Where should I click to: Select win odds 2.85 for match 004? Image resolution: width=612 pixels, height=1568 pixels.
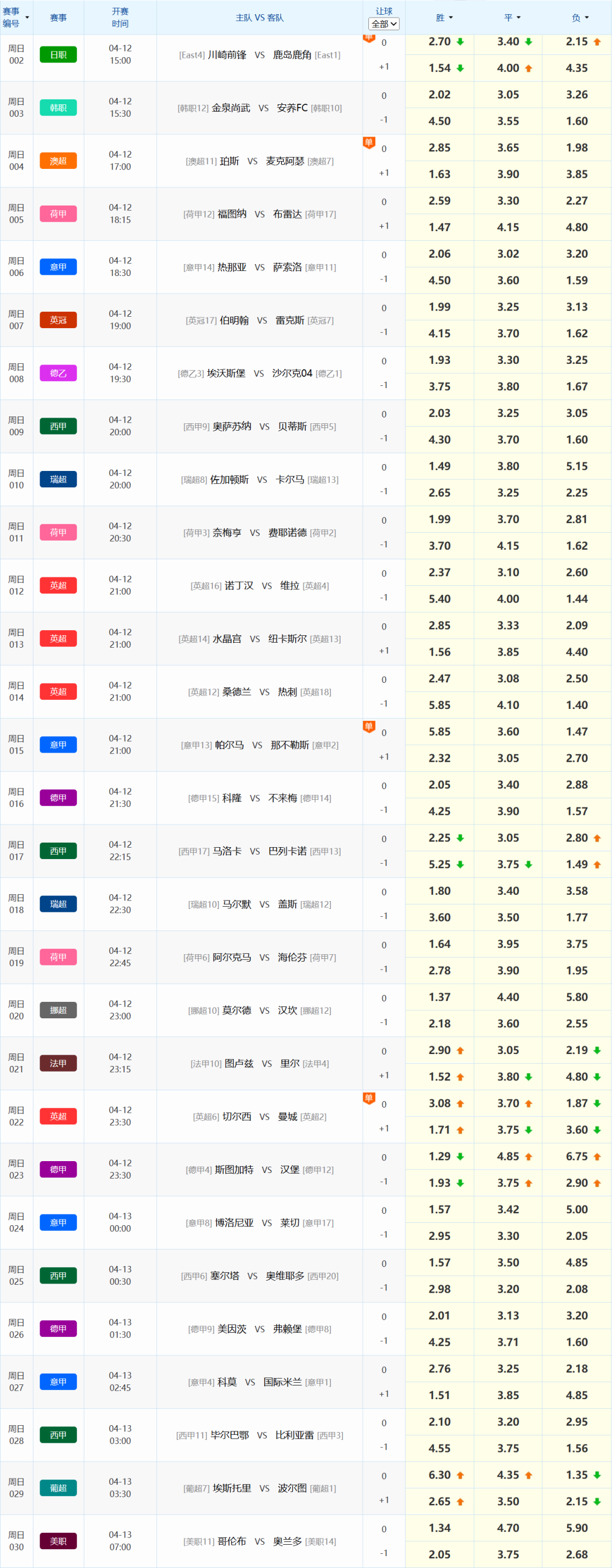click(440, 147)
